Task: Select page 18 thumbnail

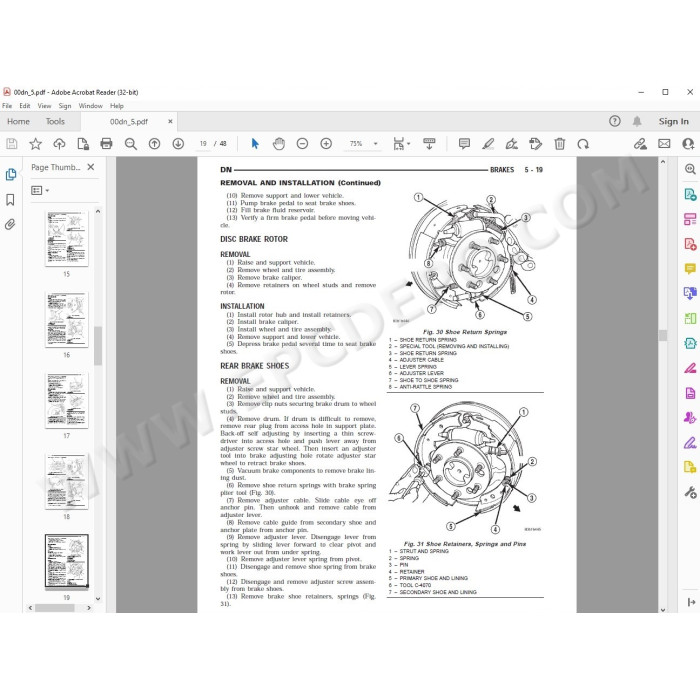Action: point(67,481)
